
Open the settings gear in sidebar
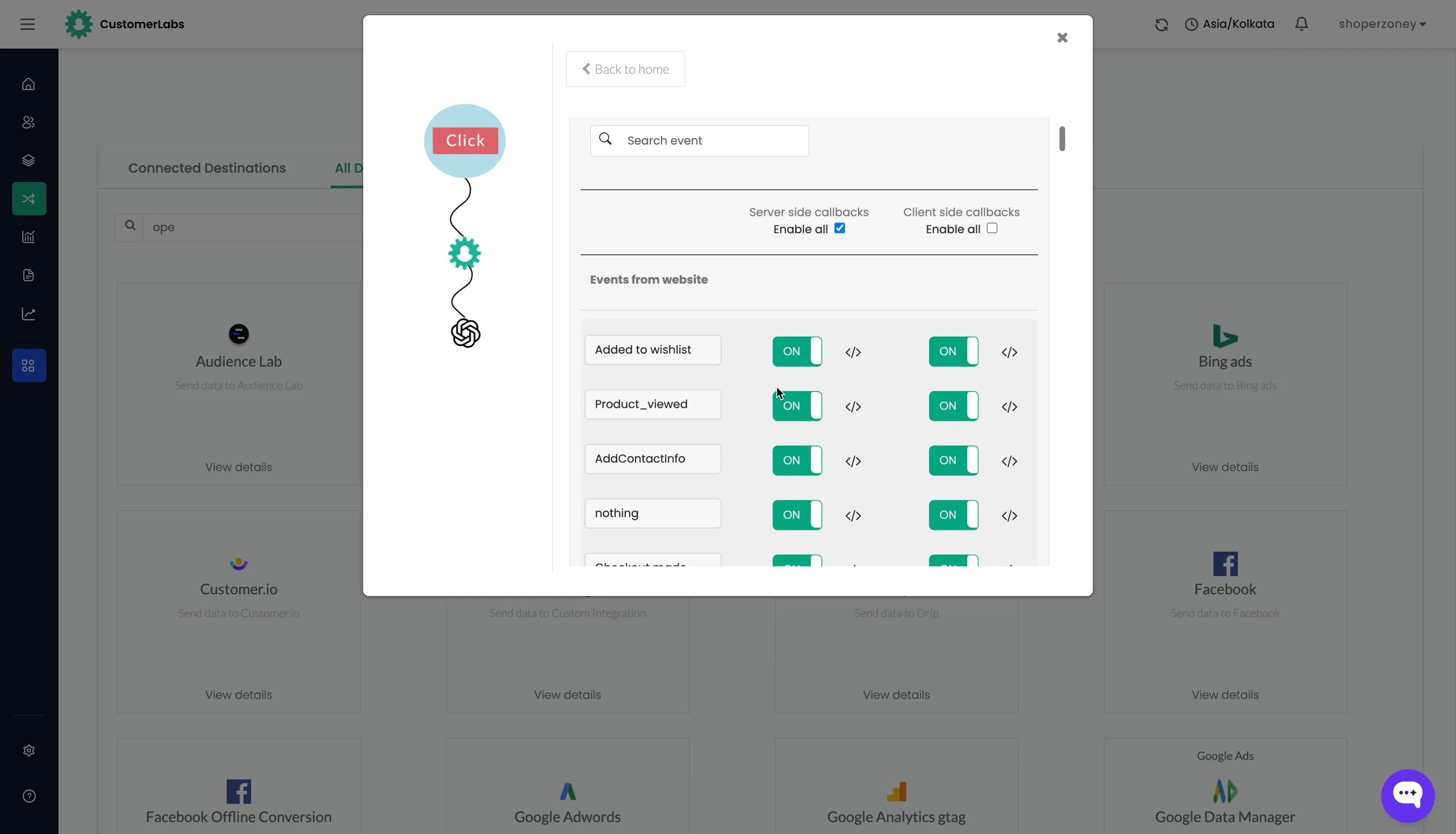coord(29,750)
